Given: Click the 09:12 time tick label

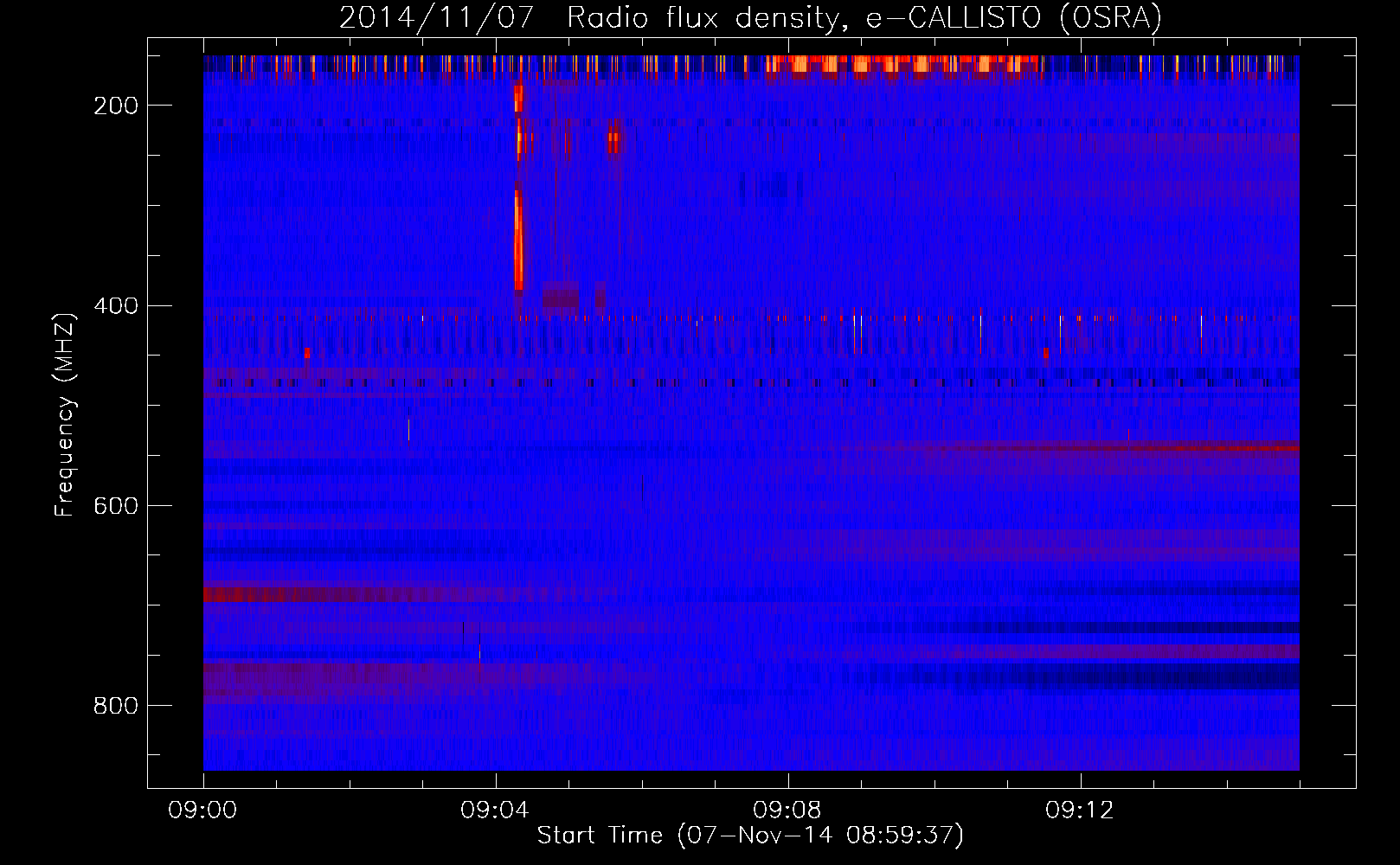Looking at the screenshot, I should pos(1081,811).
